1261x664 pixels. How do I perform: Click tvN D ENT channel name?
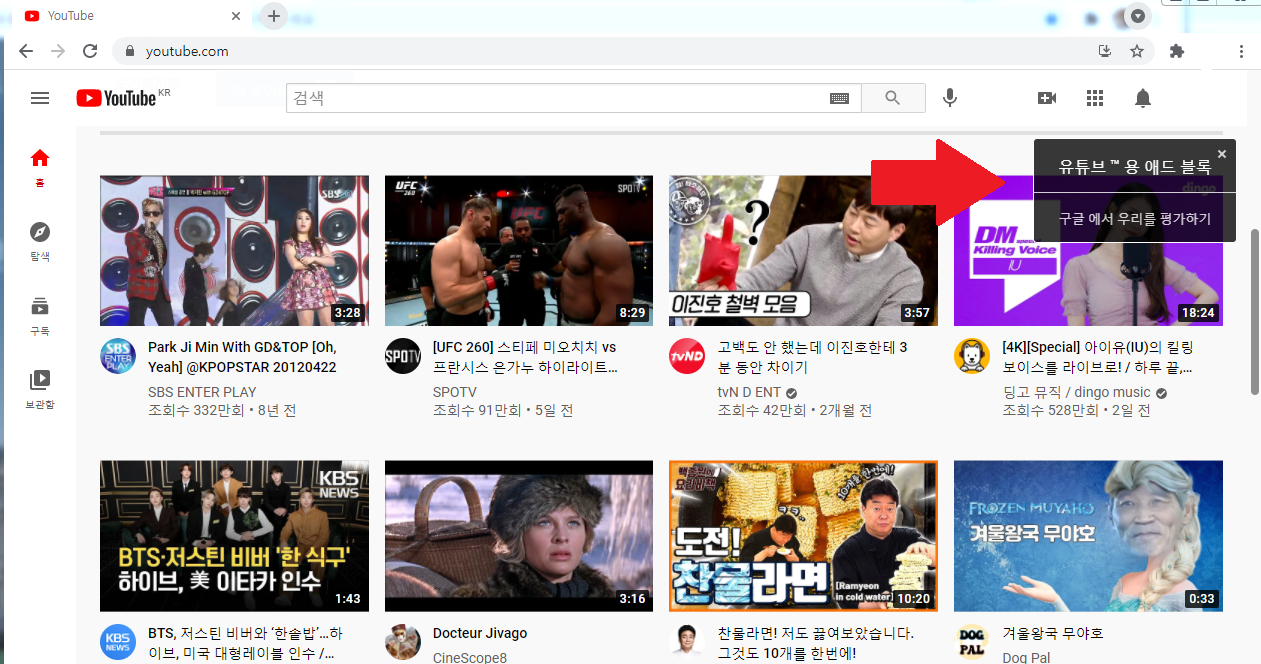tap(749, 392)
